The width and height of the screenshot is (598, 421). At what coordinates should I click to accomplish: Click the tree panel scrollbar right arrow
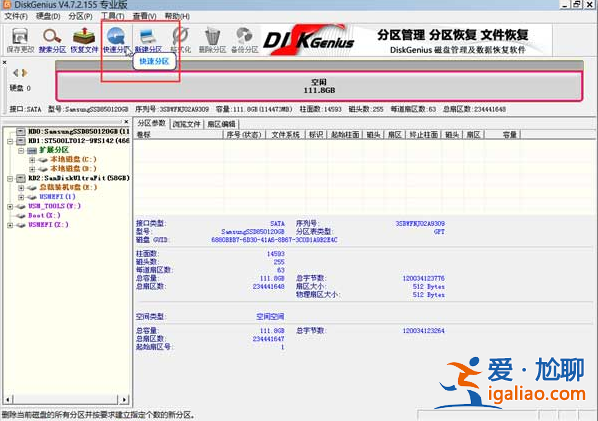tap(124, 400)
